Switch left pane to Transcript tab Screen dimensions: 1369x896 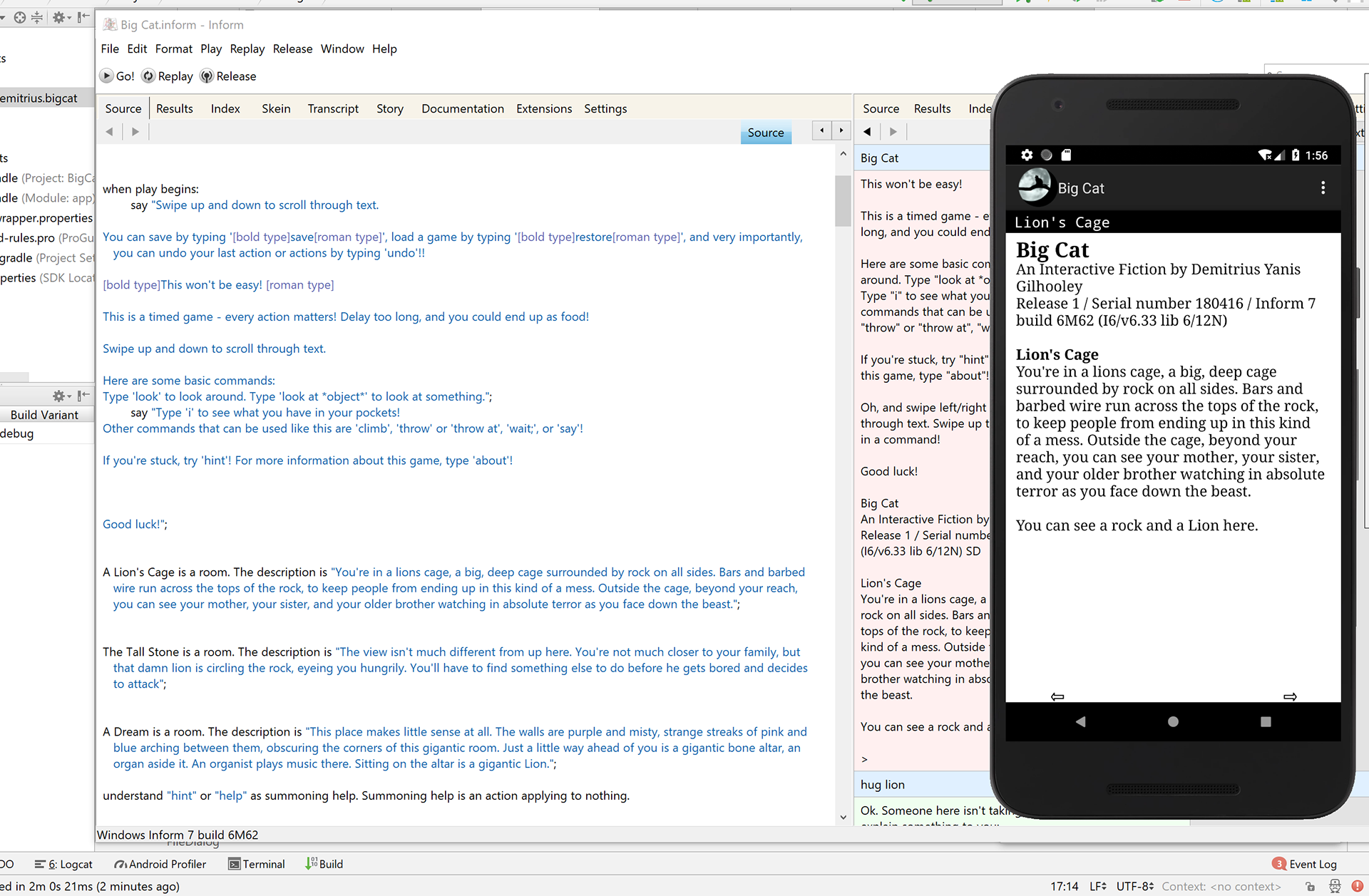coord(333,108)
